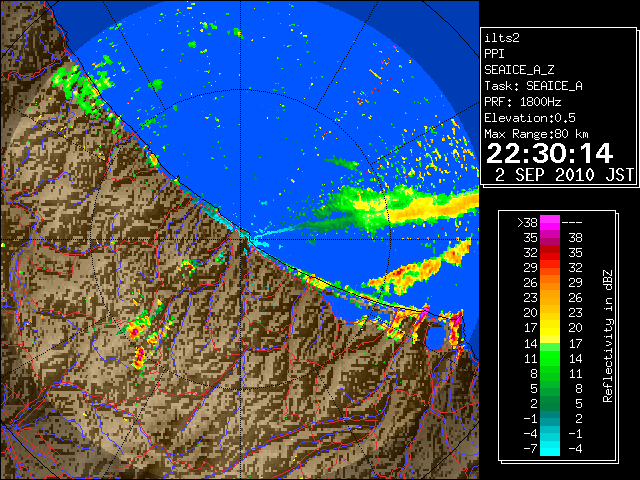Click the date '2 SEP 2010 JST'
Image resolution: width=640 pixels, height=480 pixels.
click(x=564, y=175)
